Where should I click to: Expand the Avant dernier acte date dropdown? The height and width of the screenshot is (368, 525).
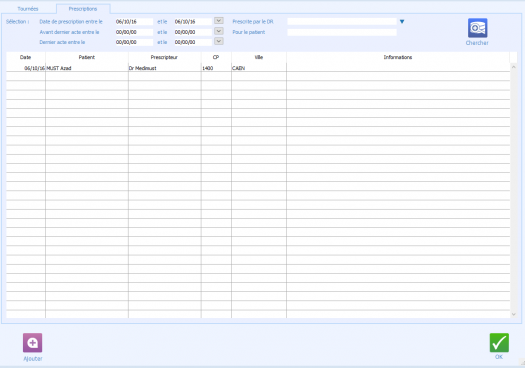coord(219,31)
